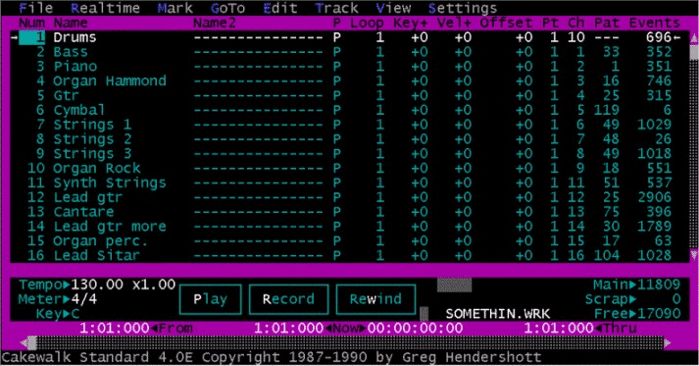Toggle play status P of Piano track

click(x=337, y=67)
